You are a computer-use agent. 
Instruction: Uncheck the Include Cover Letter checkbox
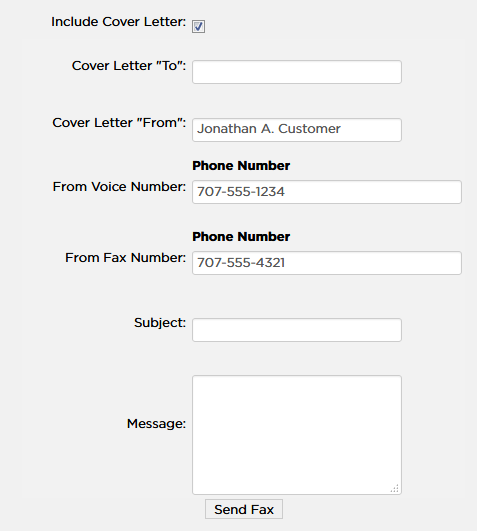(198, 26)
